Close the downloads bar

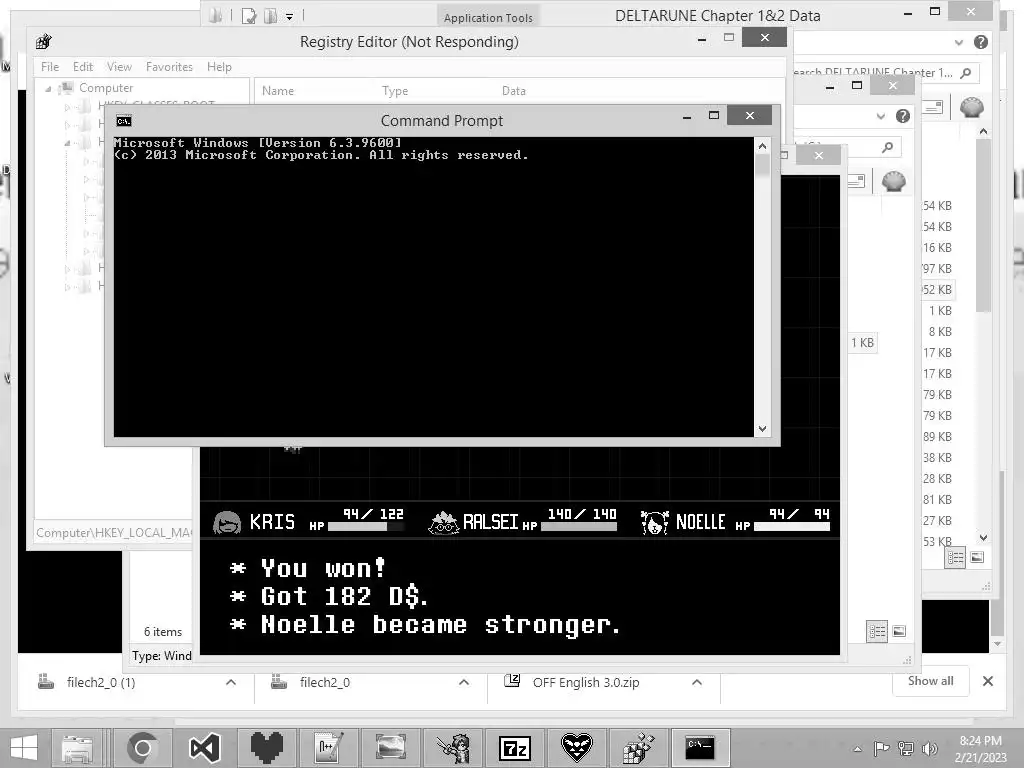(x=987, y=681)
